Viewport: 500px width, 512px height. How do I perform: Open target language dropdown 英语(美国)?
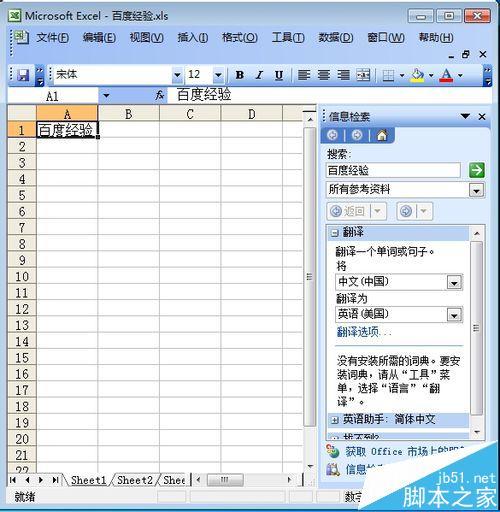454,315
